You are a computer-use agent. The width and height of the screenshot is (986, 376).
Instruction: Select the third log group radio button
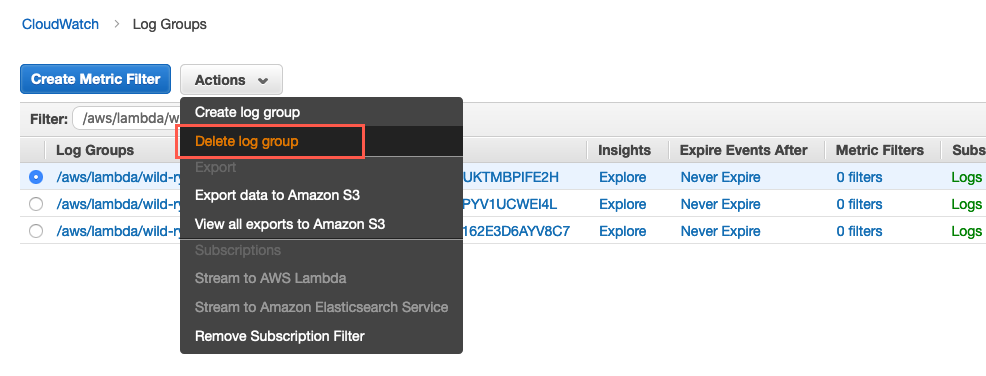(36, 231)
